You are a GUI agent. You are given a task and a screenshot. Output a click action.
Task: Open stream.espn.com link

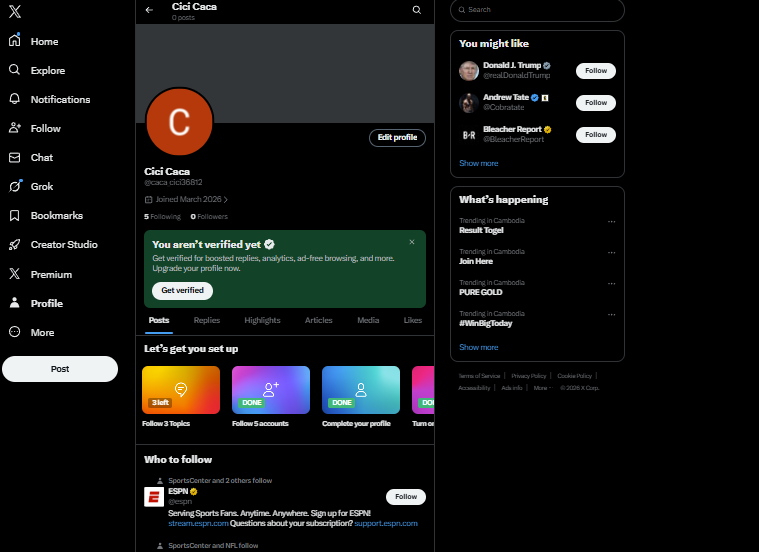pyautogui.click(x=198, y=523)
